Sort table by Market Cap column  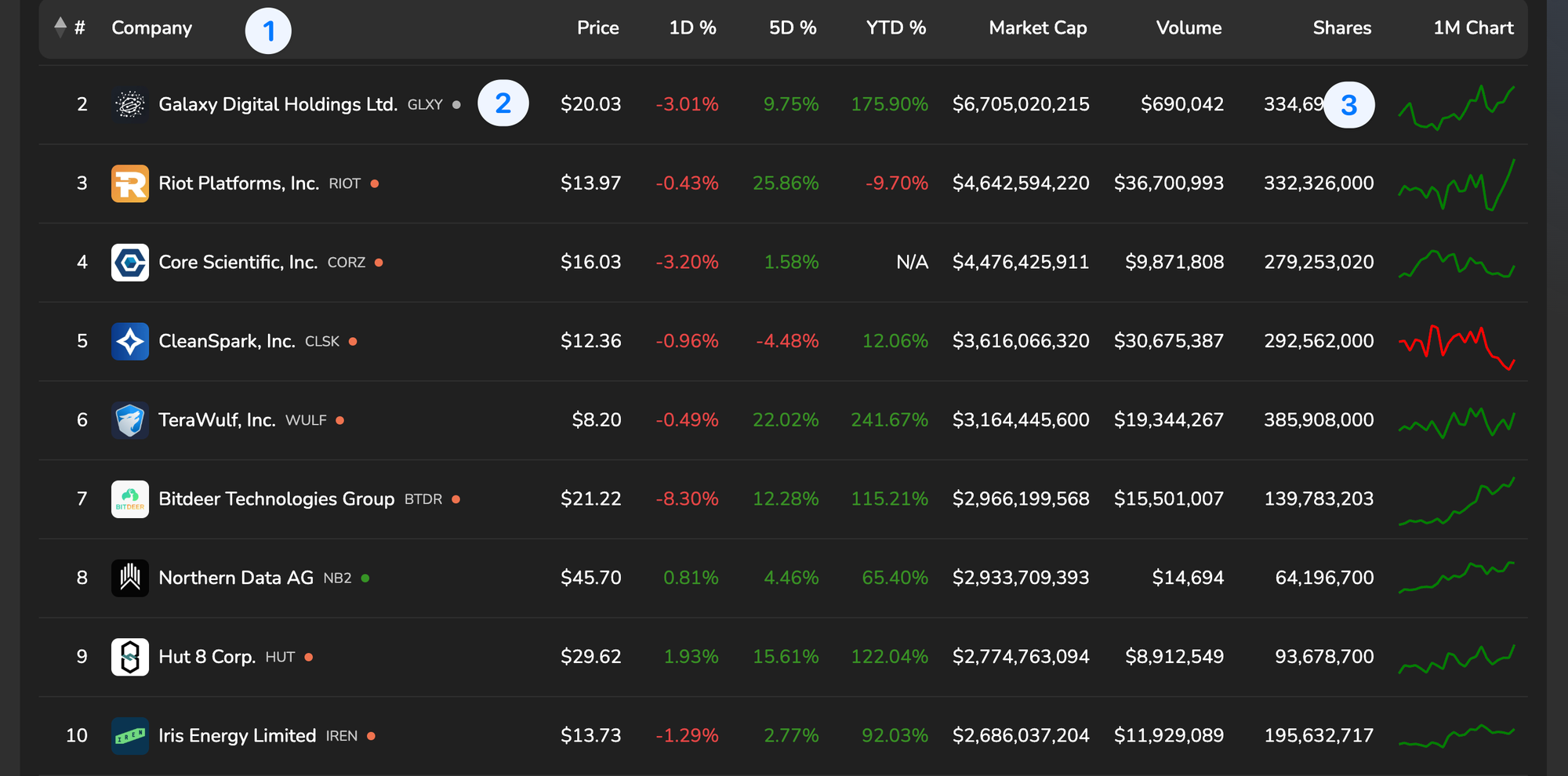pyautogui.click(x=1037, y=28)
